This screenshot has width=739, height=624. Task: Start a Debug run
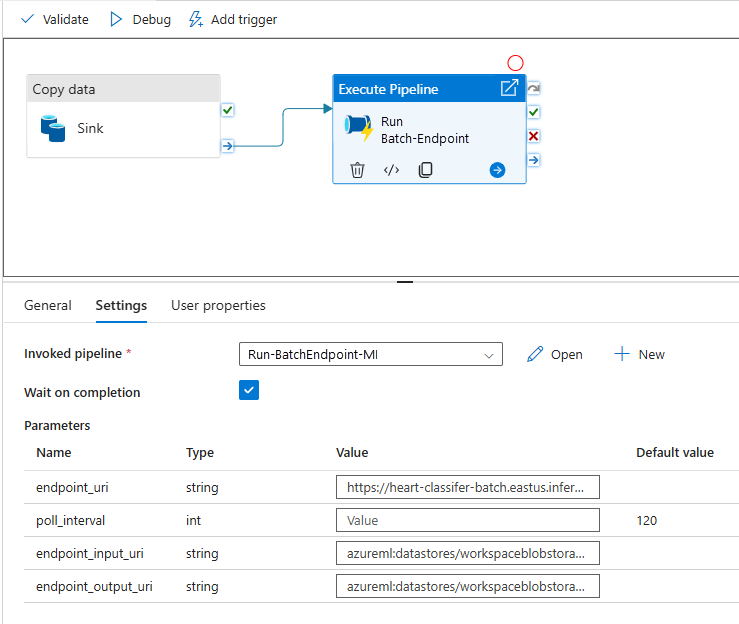[x=140, y=19]
